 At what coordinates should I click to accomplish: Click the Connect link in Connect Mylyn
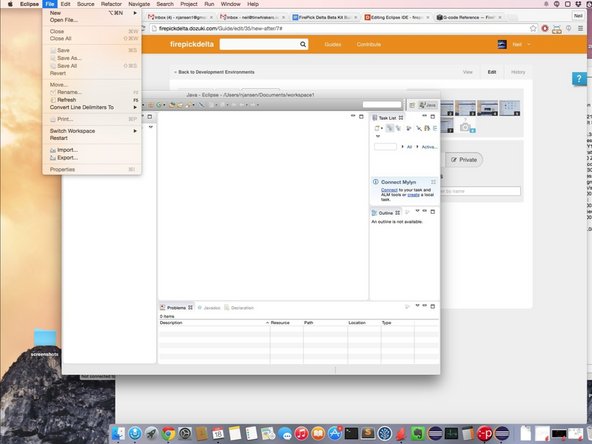(x=389, y=190)
